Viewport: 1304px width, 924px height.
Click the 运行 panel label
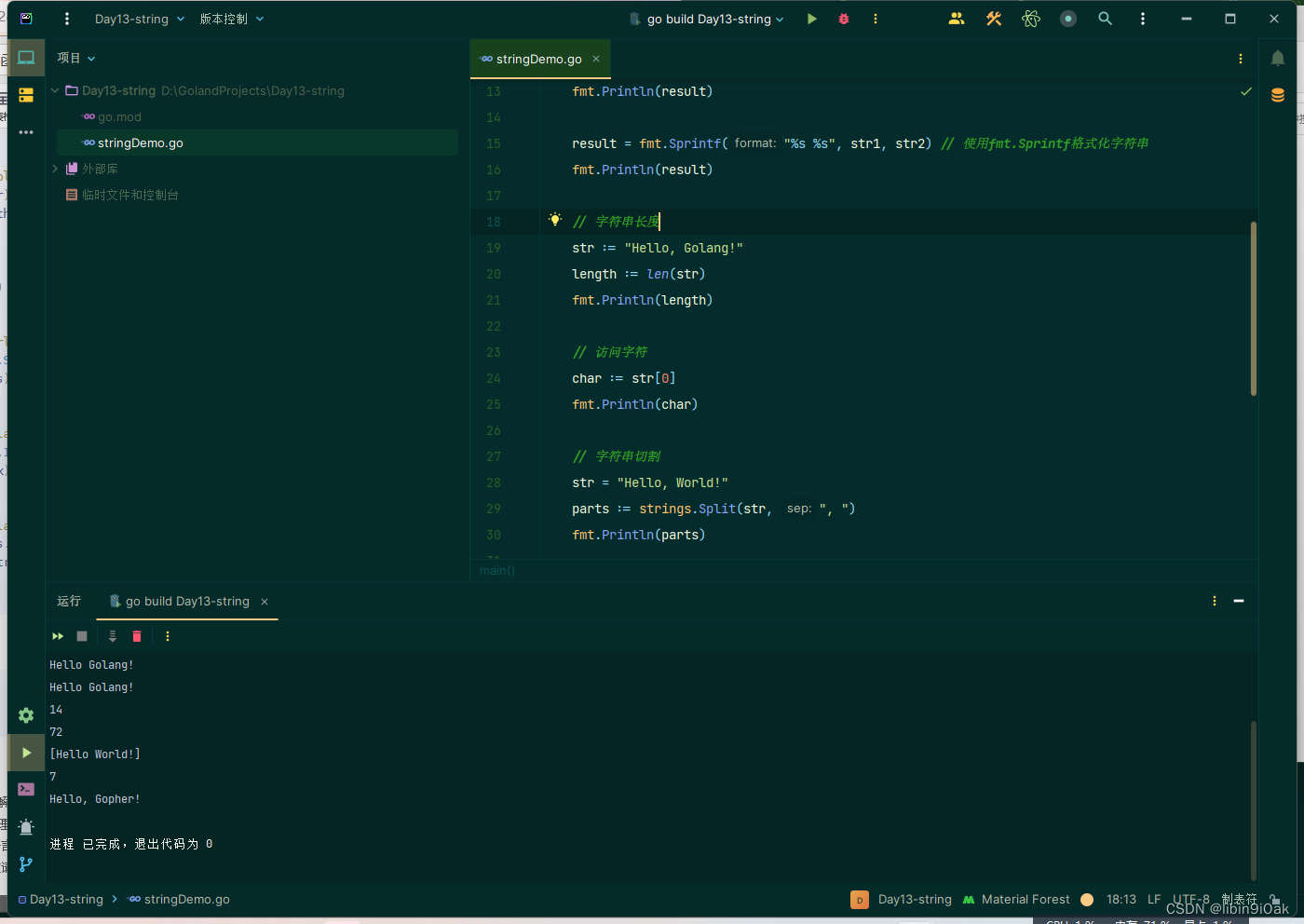click(x=69, y=601)
